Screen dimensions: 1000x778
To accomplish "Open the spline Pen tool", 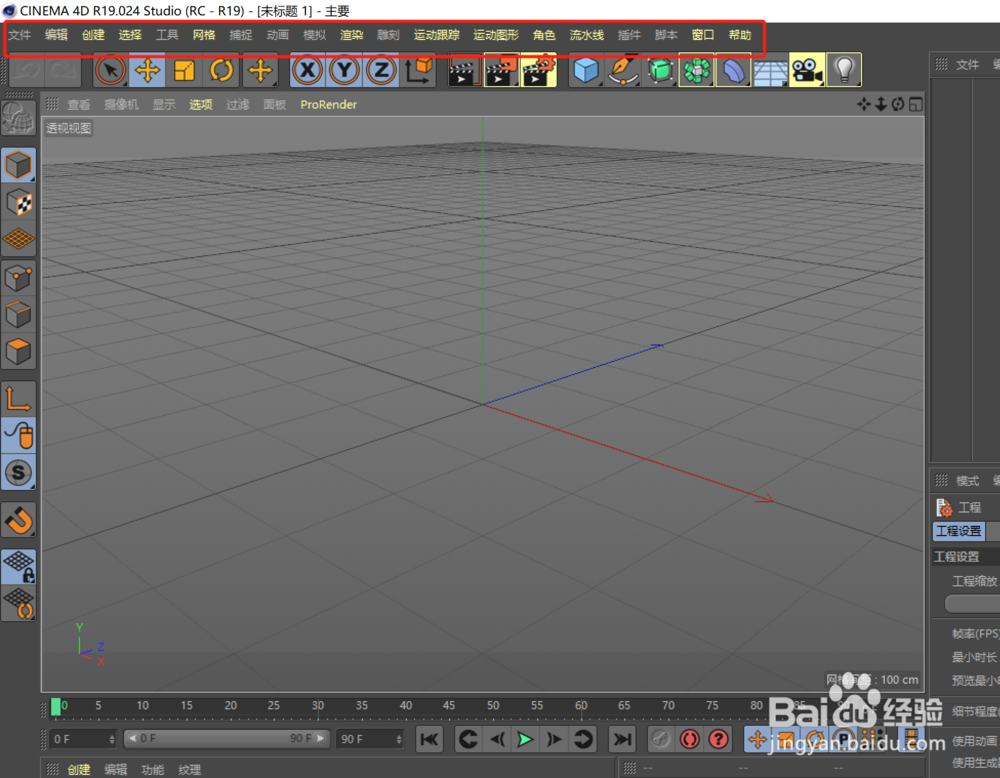I will click(623, 70).
